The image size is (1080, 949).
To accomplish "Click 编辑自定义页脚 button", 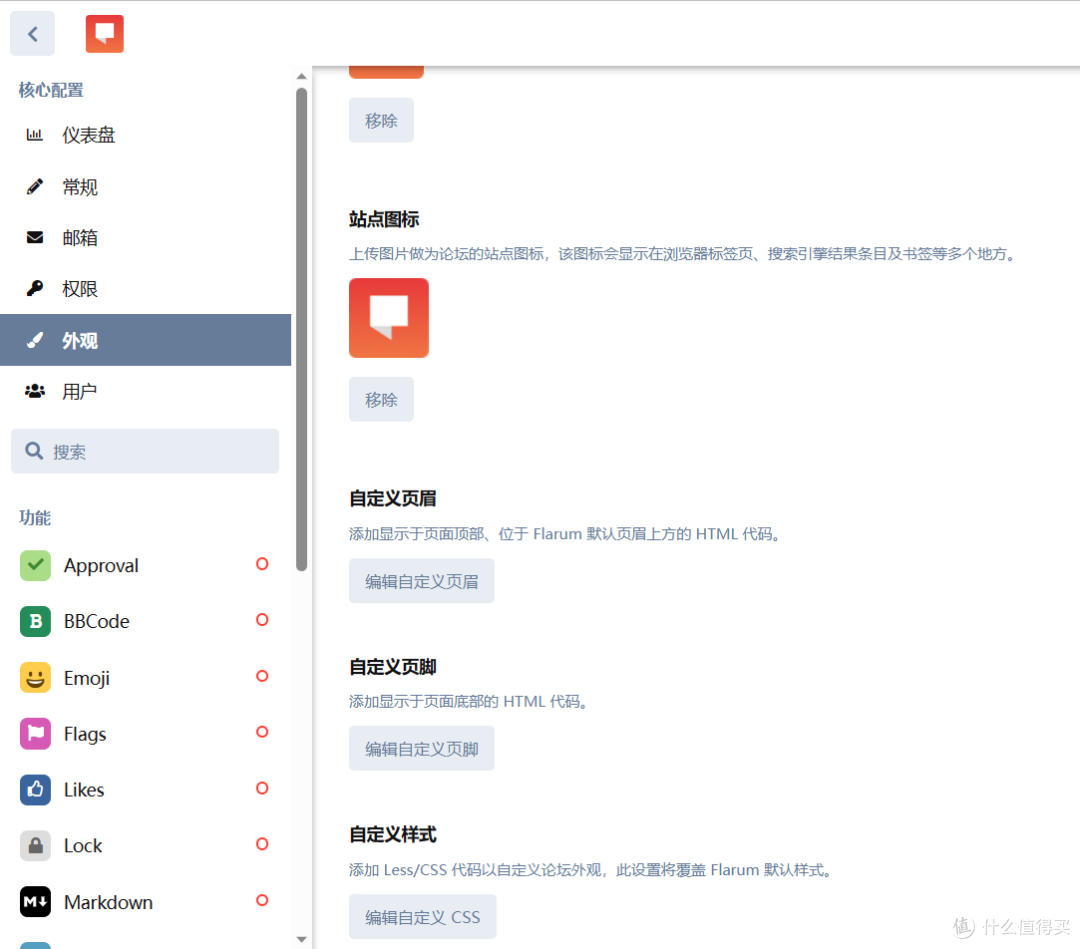I will pyautogui.click(x=422, y=749).
